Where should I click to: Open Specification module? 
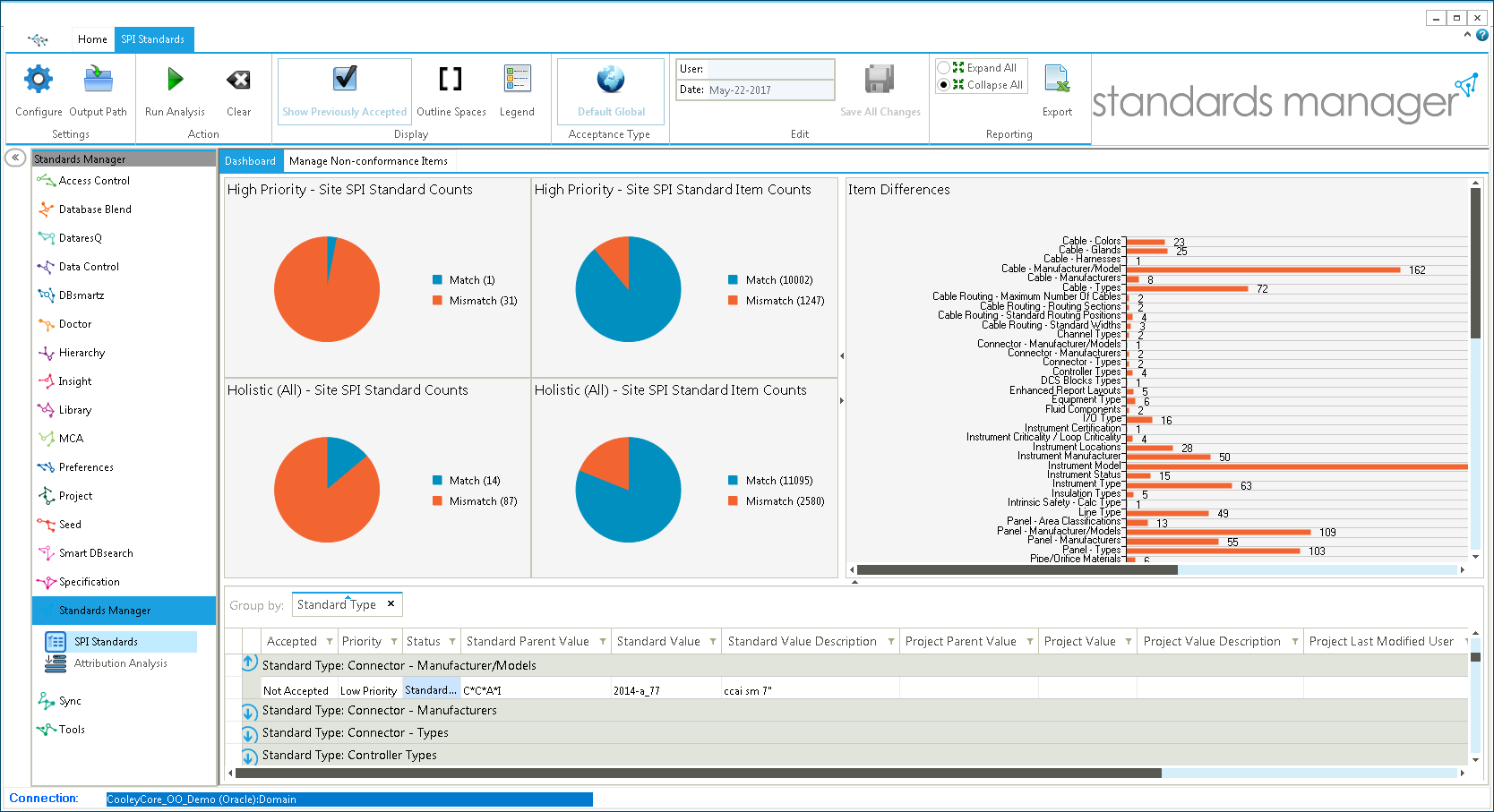click(89, 582)
